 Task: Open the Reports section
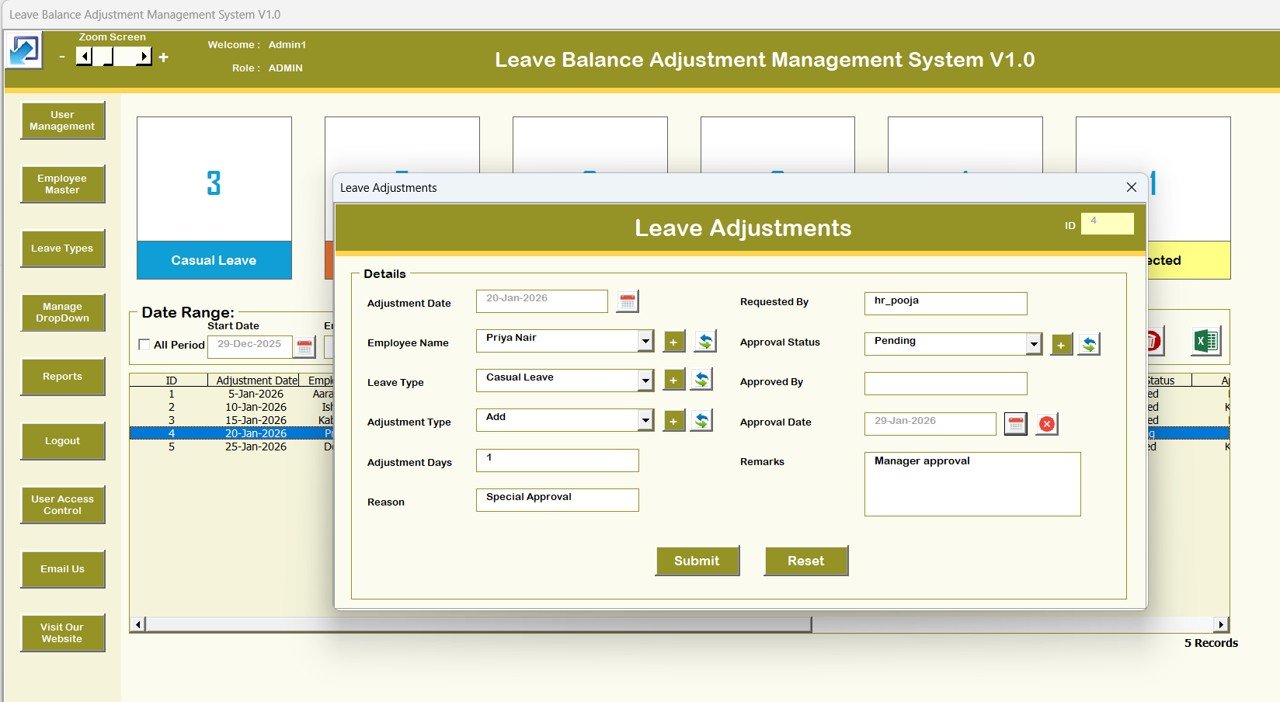[62, 376]
